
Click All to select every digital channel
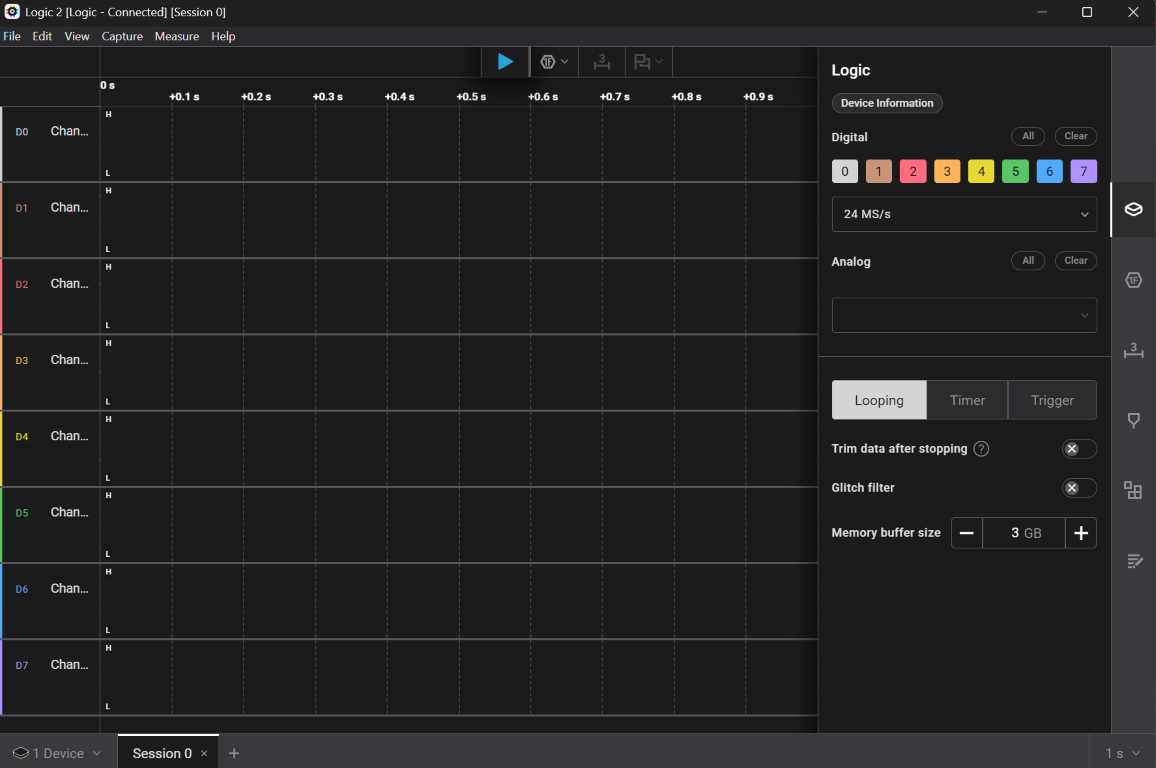tap(1028, 136)
